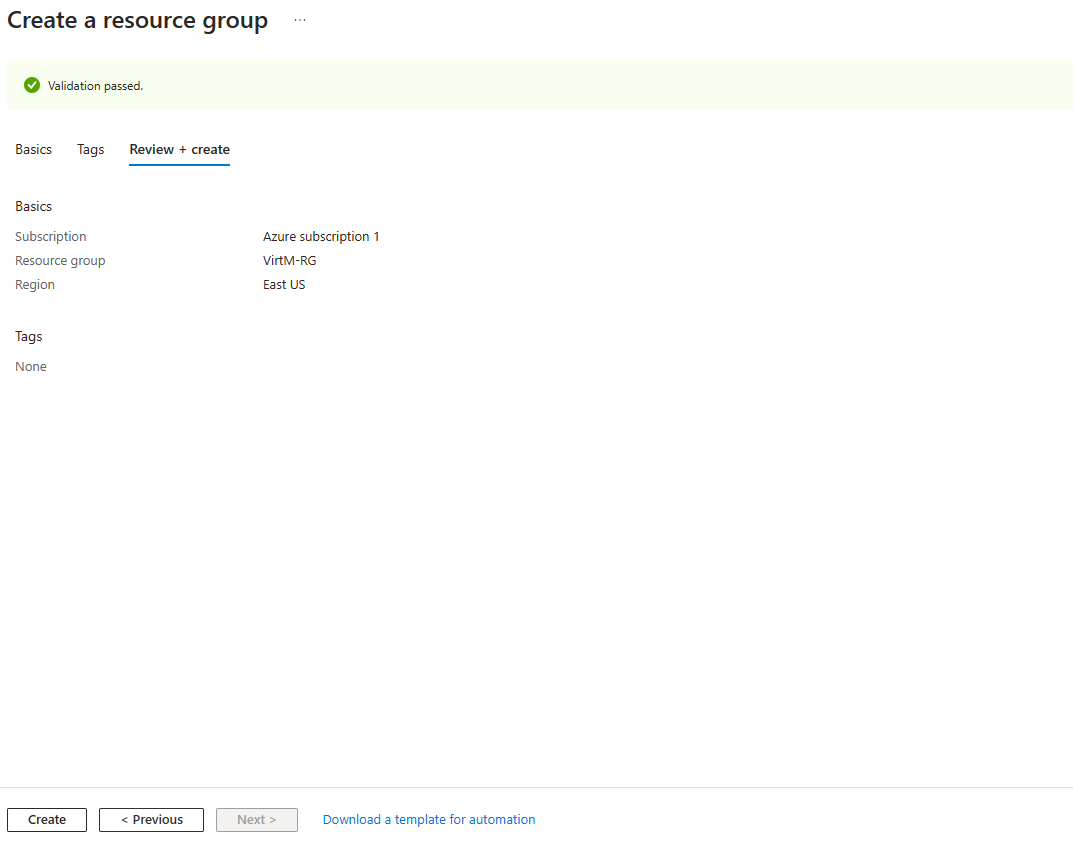
Task: Select the Azure subscription 1 value
Action: [x=321, y=236]
